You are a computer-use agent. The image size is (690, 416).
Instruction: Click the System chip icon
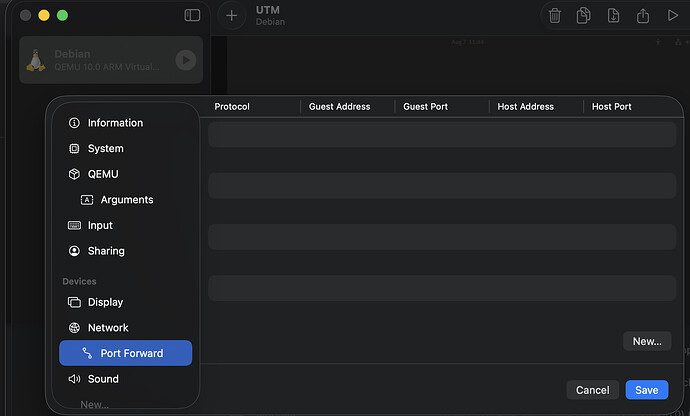click(74, 148)
